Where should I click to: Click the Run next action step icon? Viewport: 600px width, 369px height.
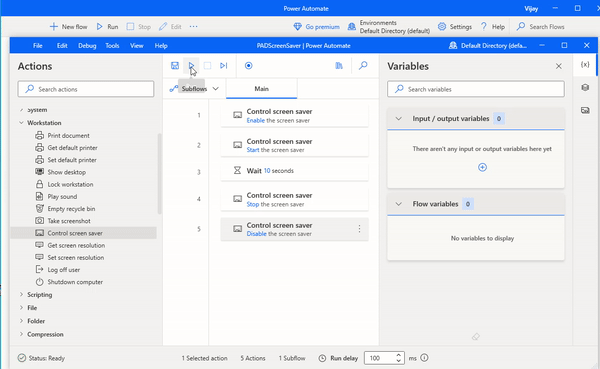[x=223, y=65]
